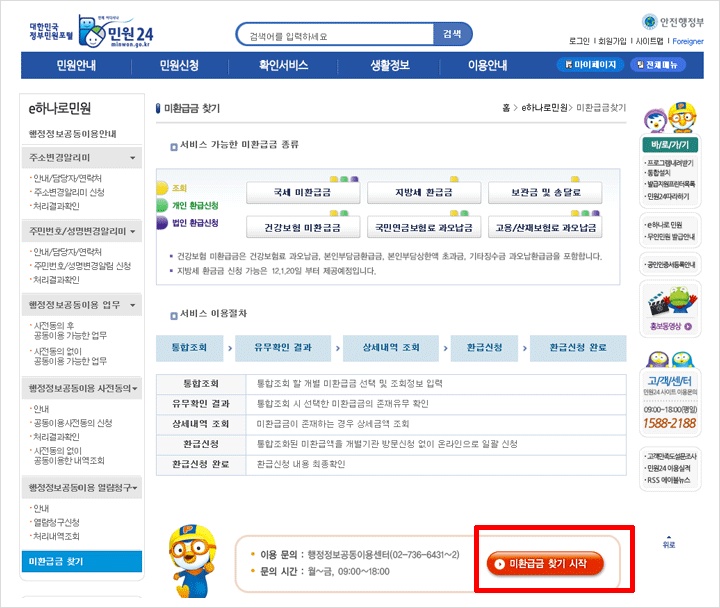Click the 바/로/가/기 banner header
Viewport: 720px width, 608px height.
[670, 145]
